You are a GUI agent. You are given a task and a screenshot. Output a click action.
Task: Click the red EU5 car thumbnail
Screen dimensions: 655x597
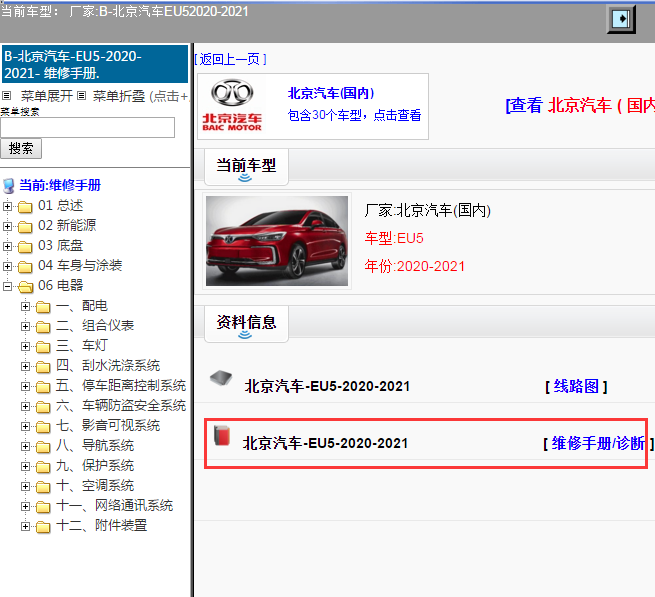pyautogui.click(x=277, y=241)
